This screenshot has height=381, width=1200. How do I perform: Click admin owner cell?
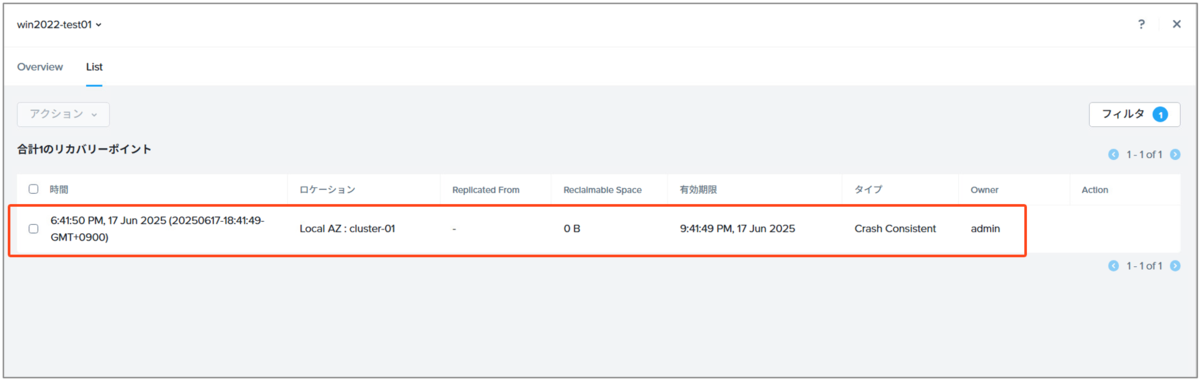point(986,229)
